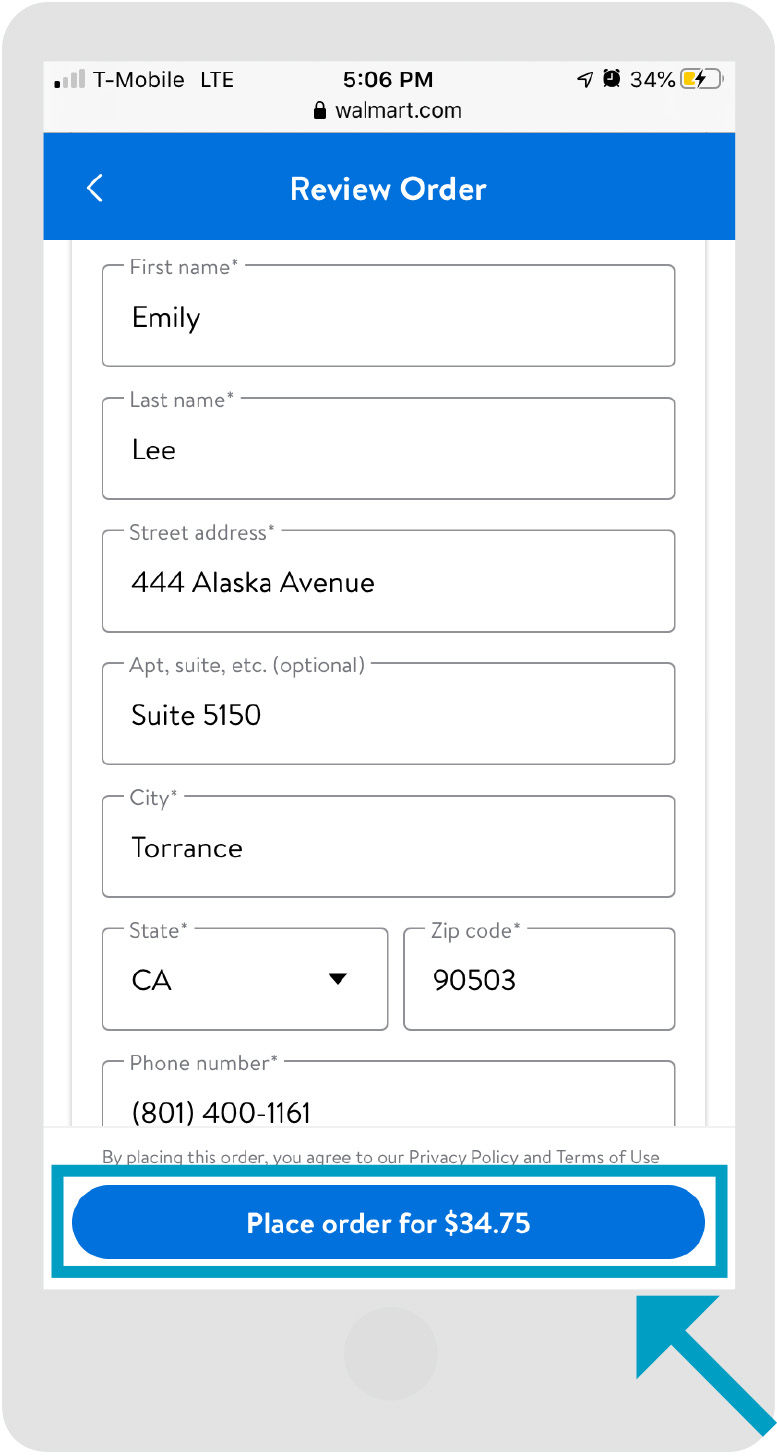777x1456 pixels.
Task: Tap the Review Order heading
Action: tap(388, 189)
